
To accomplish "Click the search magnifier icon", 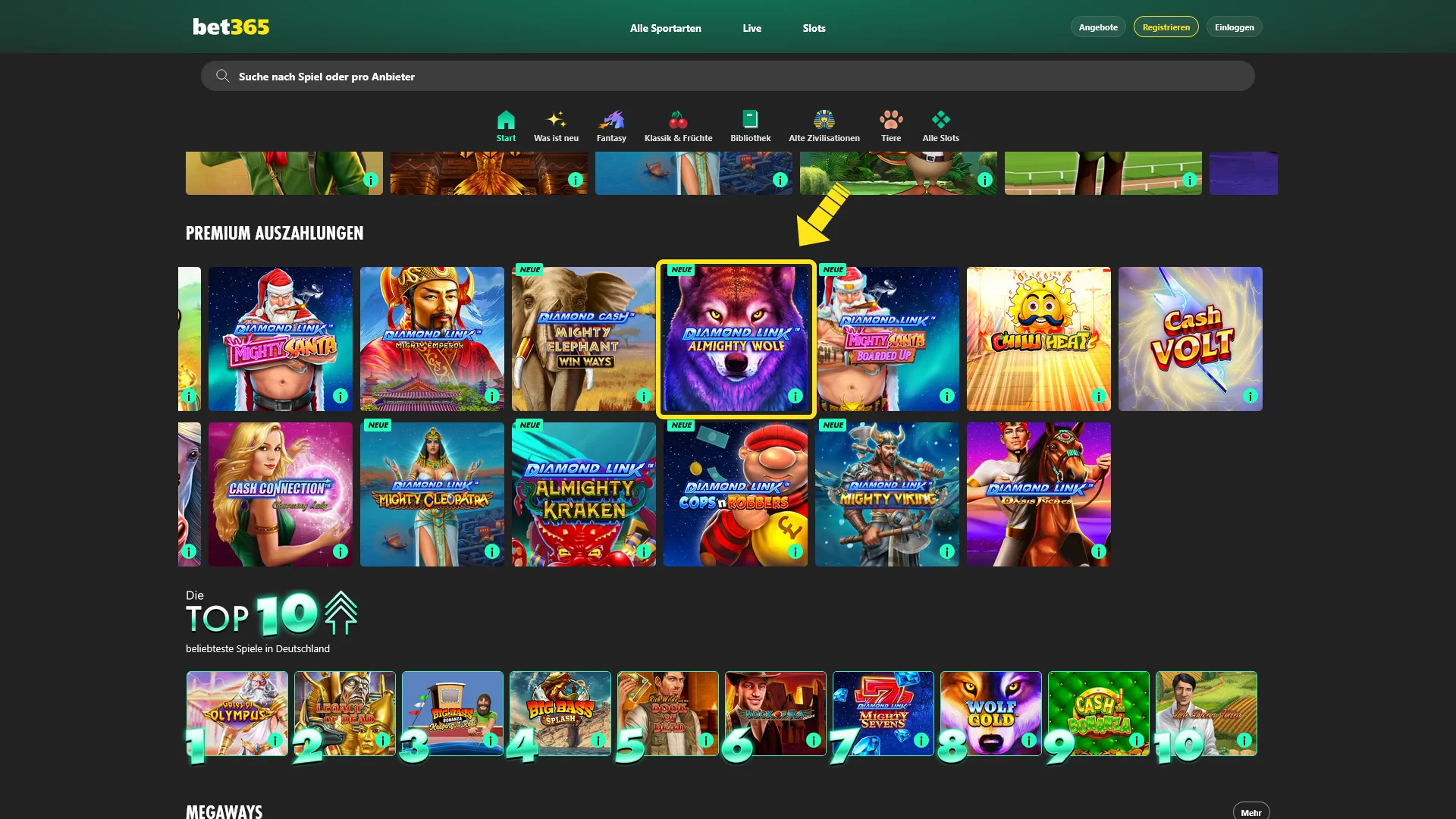I will point(221,76).
